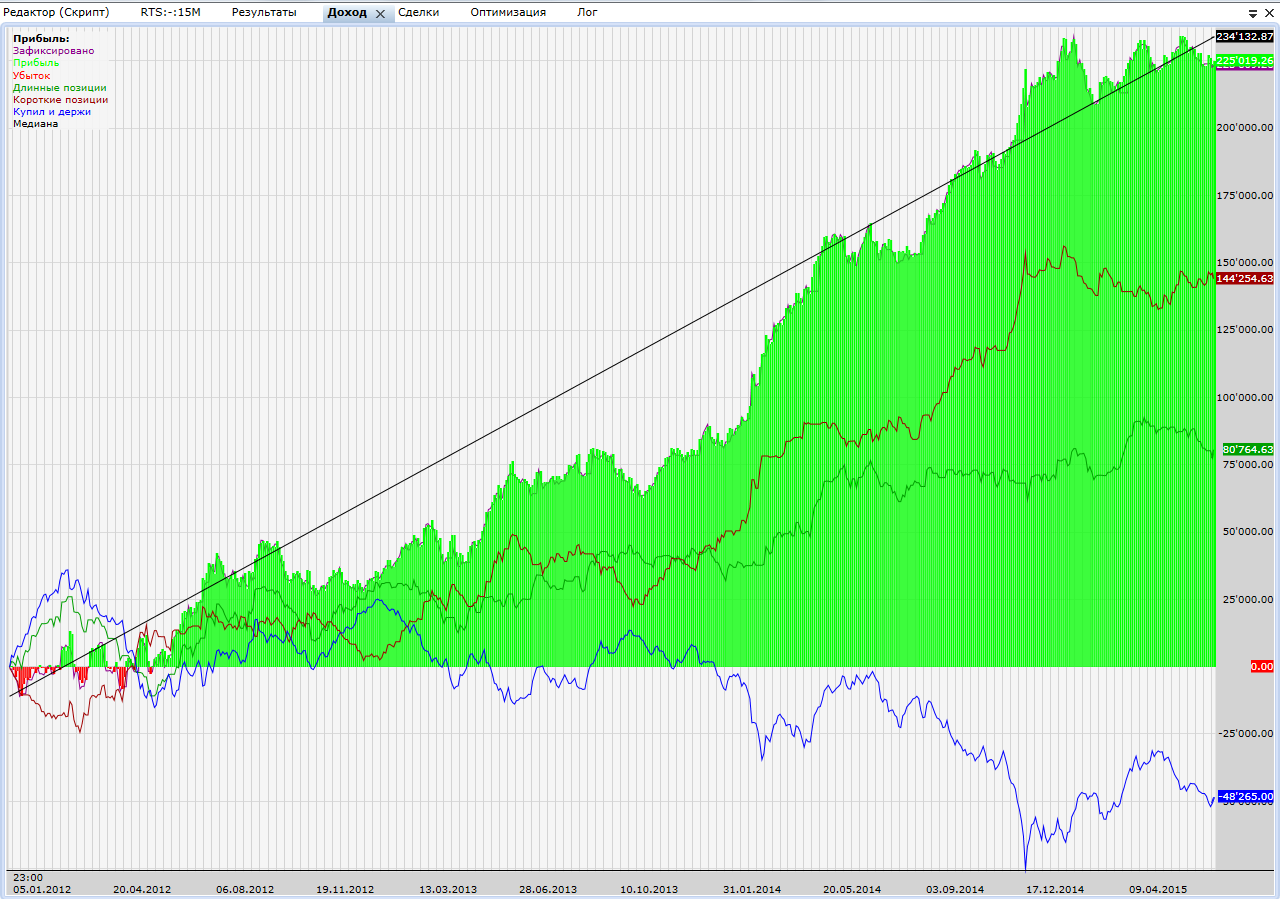The image size is (1280, 899).
Task: Click the 09.04.2015 date label
Action: pyautogui.click(x=1158, y=888)
